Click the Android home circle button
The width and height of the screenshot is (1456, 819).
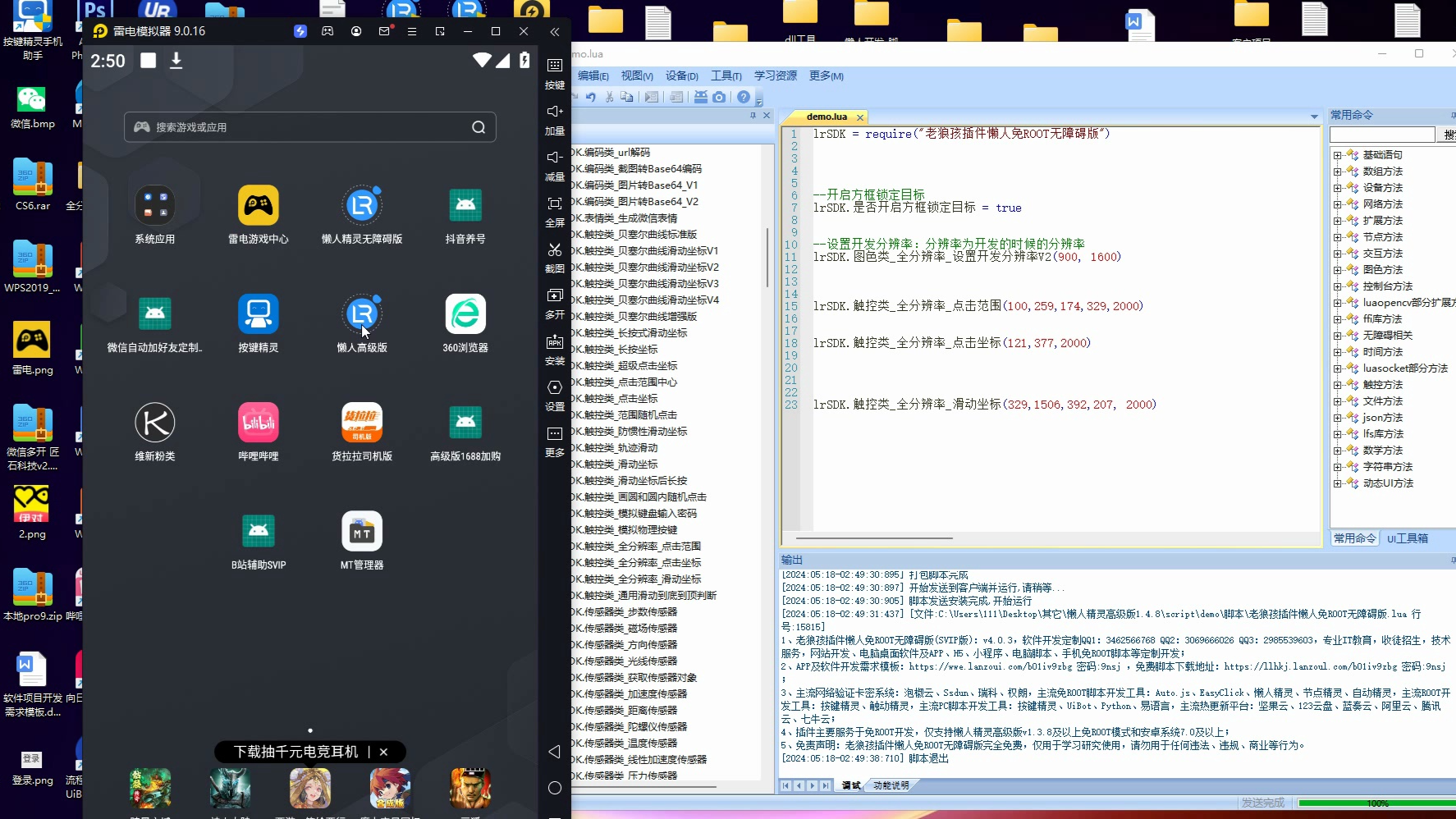click(x=555, y=788)
